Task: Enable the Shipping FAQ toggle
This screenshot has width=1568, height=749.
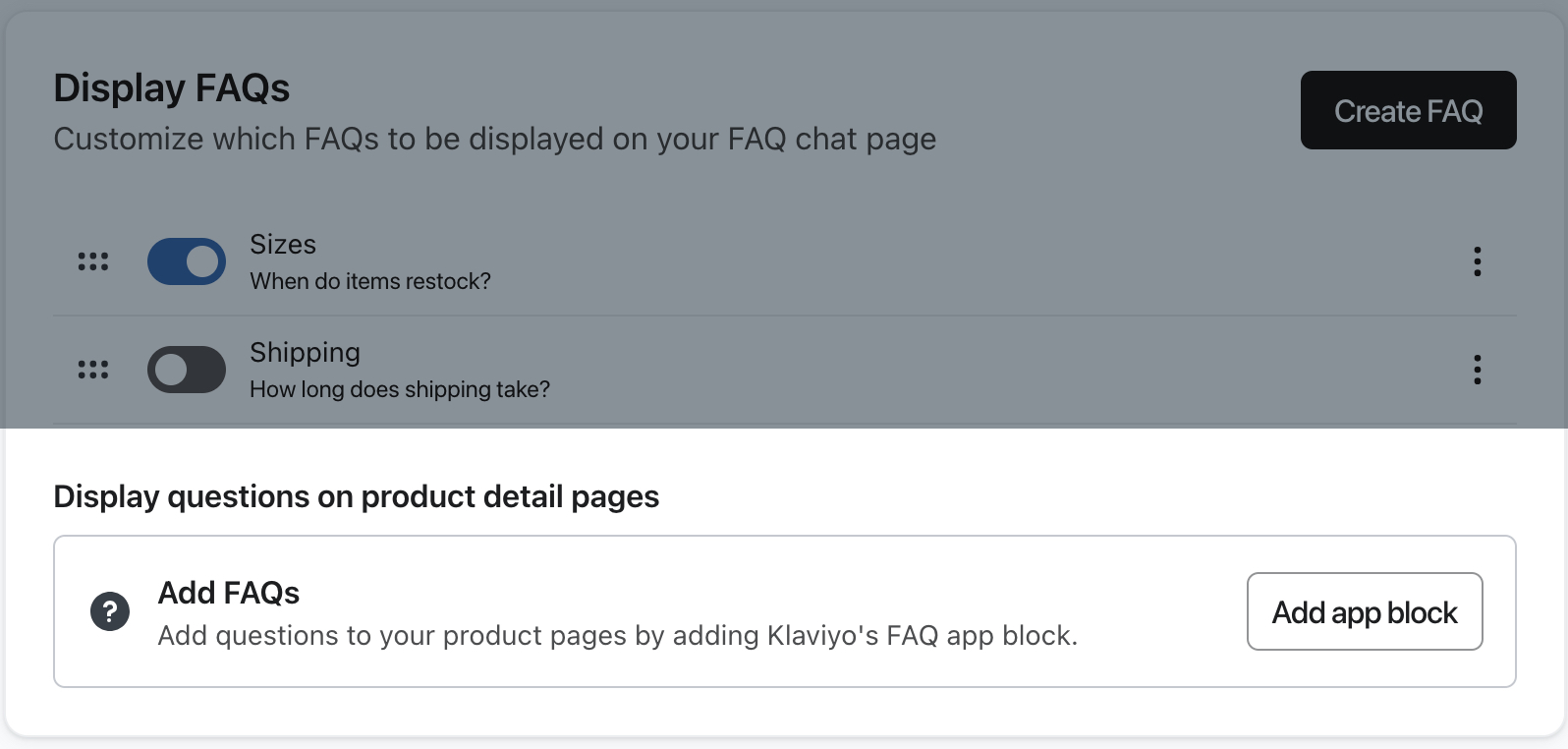Action: point(187,370)
